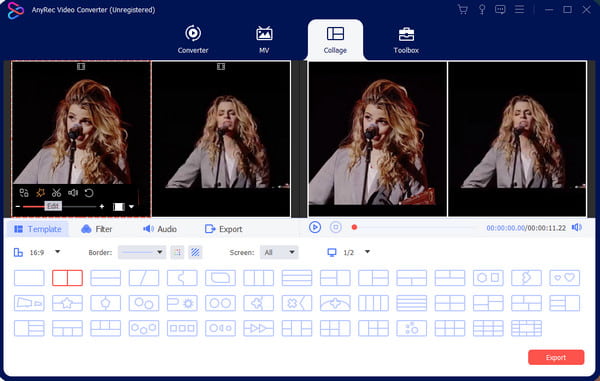
Task: Mute the preview volume speaker
Action: (577, 227)
